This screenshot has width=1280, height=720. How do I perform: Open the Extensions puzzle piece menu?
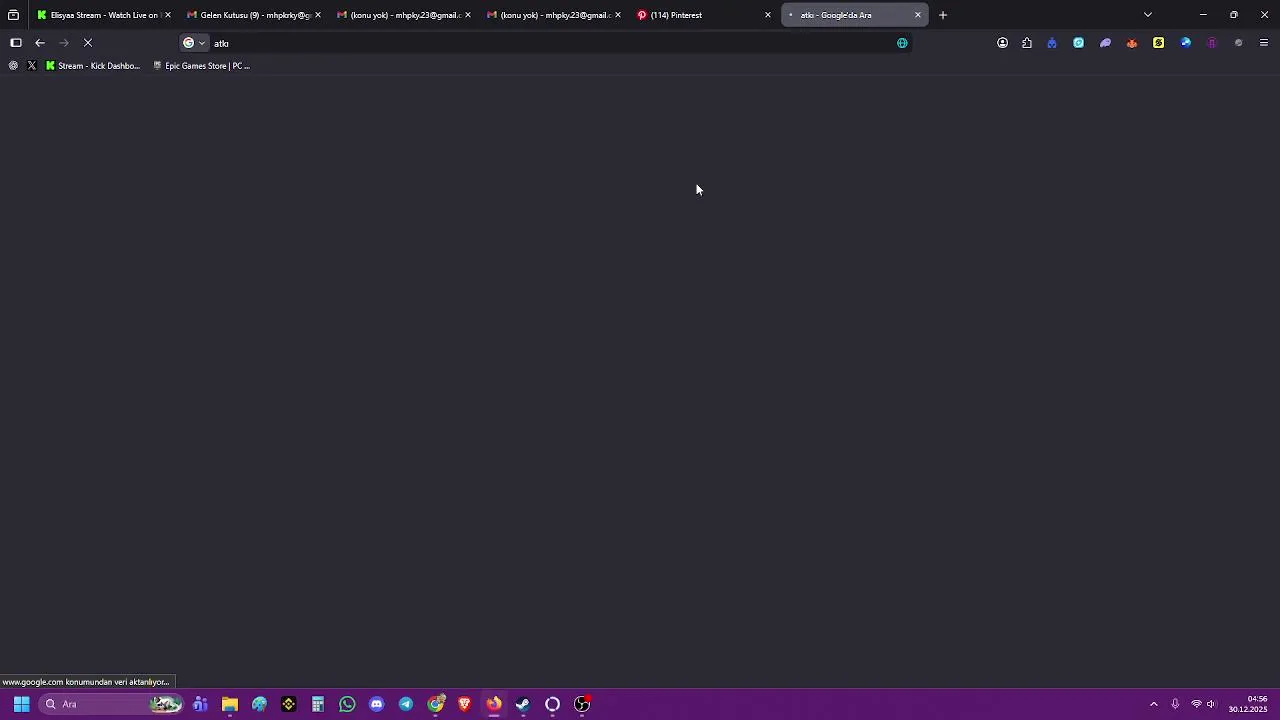[x=1027, y=43]
